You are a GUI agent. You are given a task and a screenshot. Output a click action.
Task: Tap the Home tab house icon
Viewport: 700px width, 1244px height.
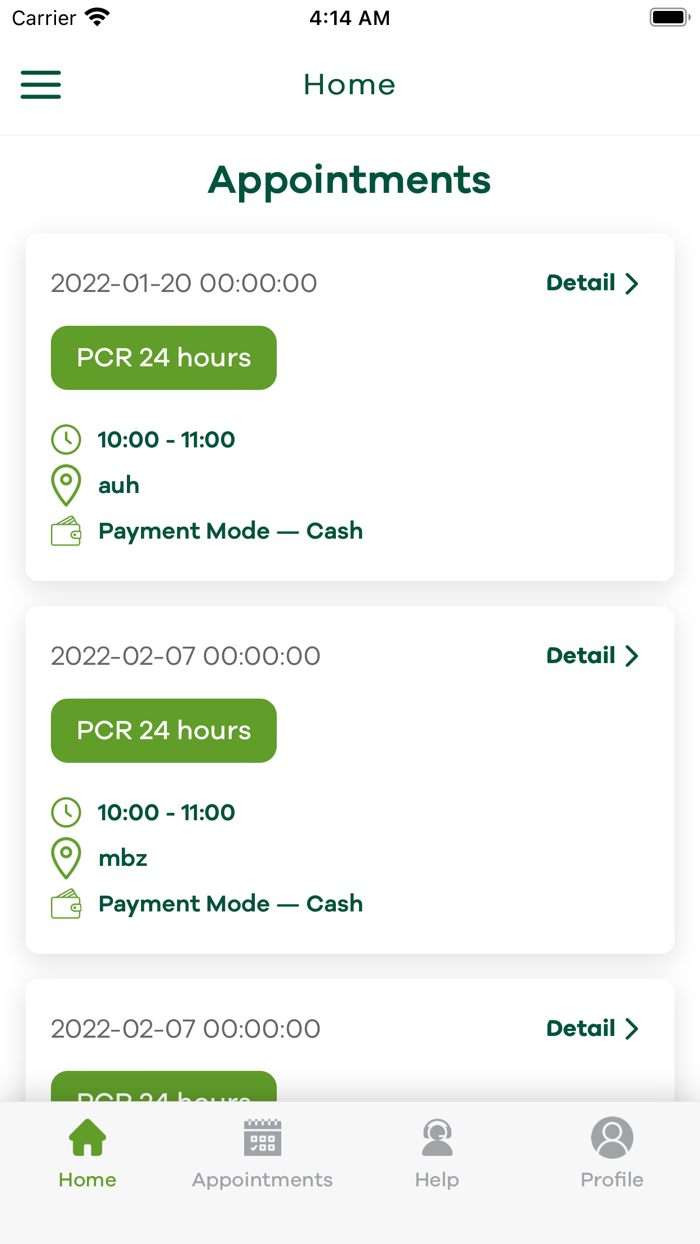(x=87, y=1138)
